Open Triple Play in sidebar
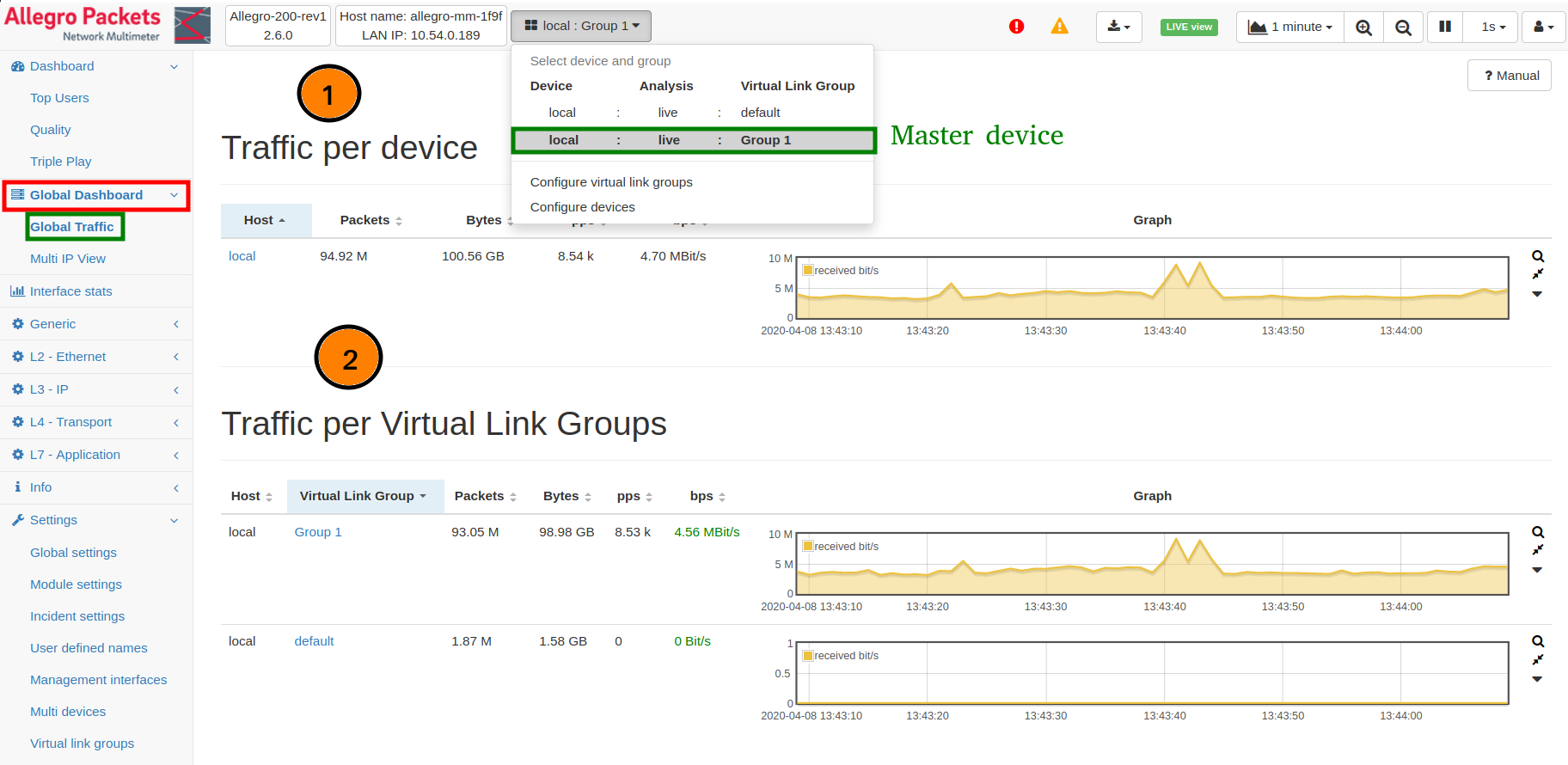 click(61, 162)
